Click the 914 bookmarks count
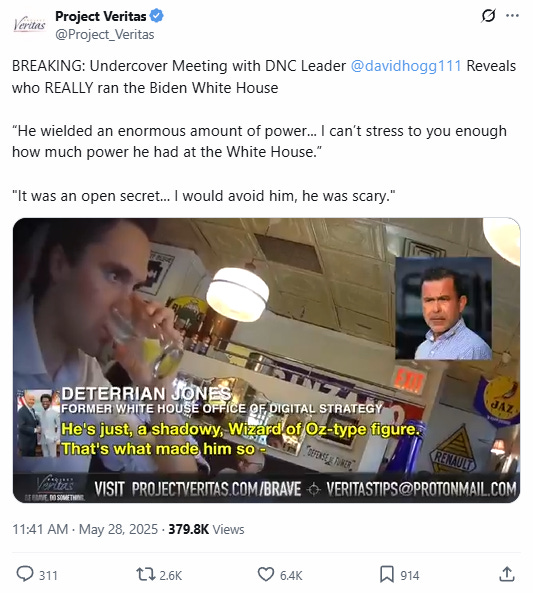 (x=410, y=575)
